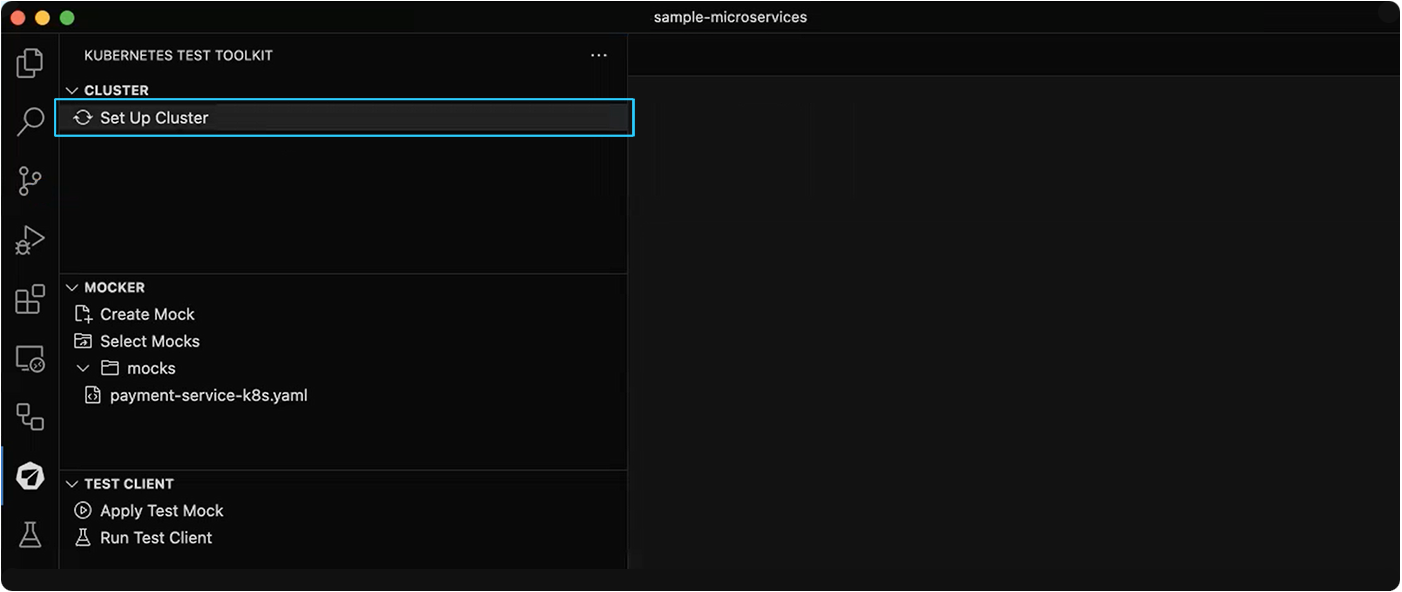Collapse the TEST CLIENT section

click(71, 483)
